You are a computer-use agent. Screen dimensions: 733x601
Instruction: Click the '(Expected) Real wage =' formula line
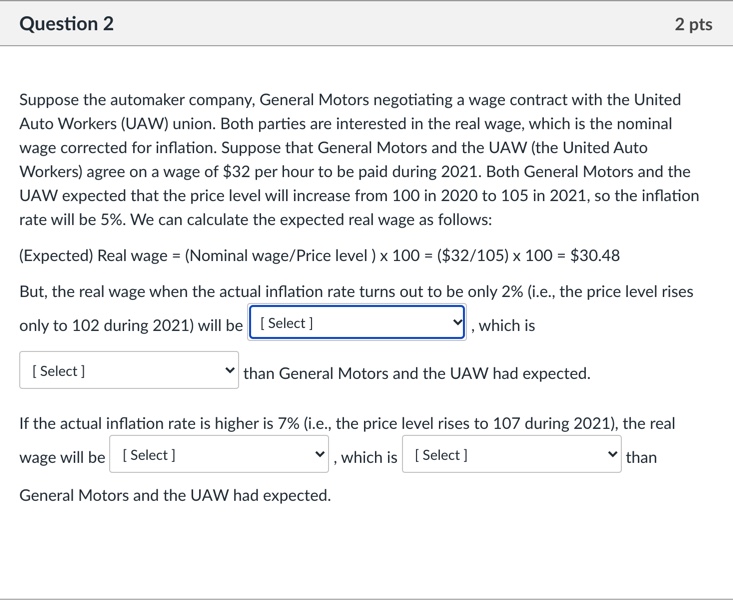[319, 256]
